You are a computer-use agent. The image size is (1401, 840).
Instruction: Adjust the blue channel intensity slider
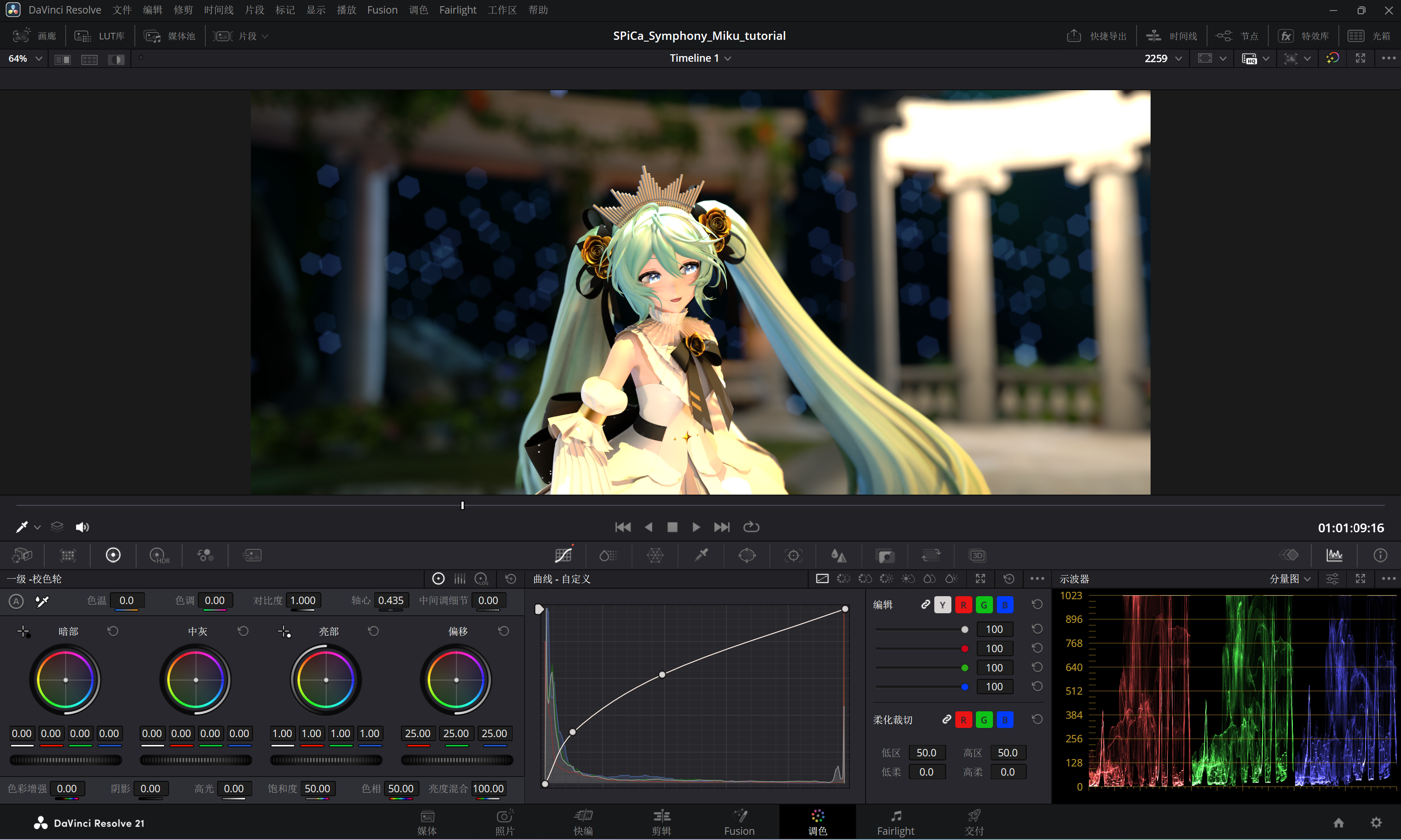tap(922, 687)
